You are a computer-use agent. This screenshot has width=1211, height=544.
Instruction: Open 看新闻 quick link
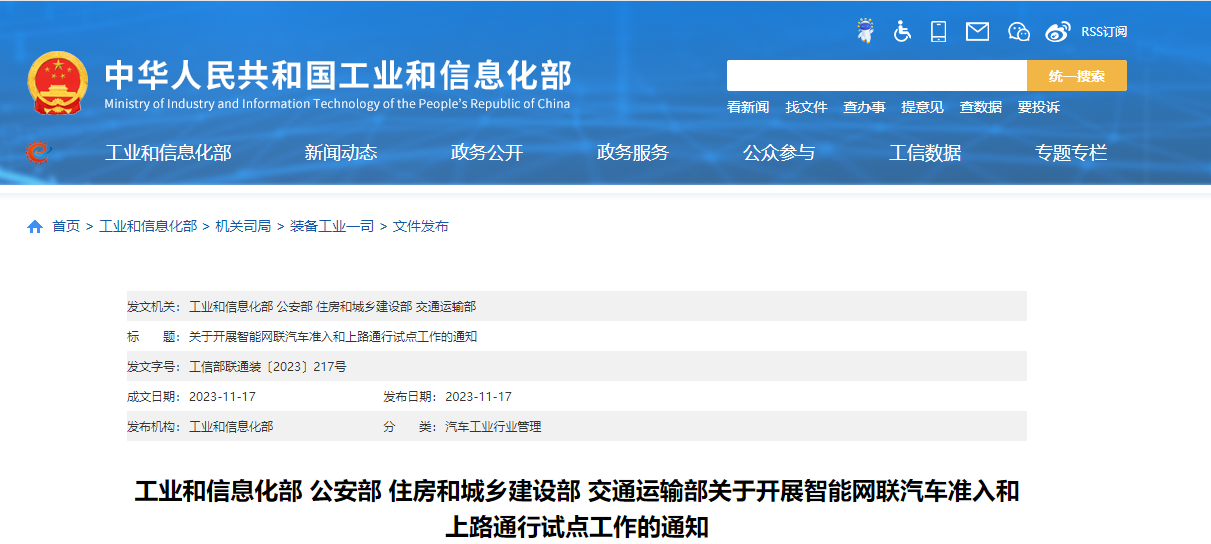748,107
